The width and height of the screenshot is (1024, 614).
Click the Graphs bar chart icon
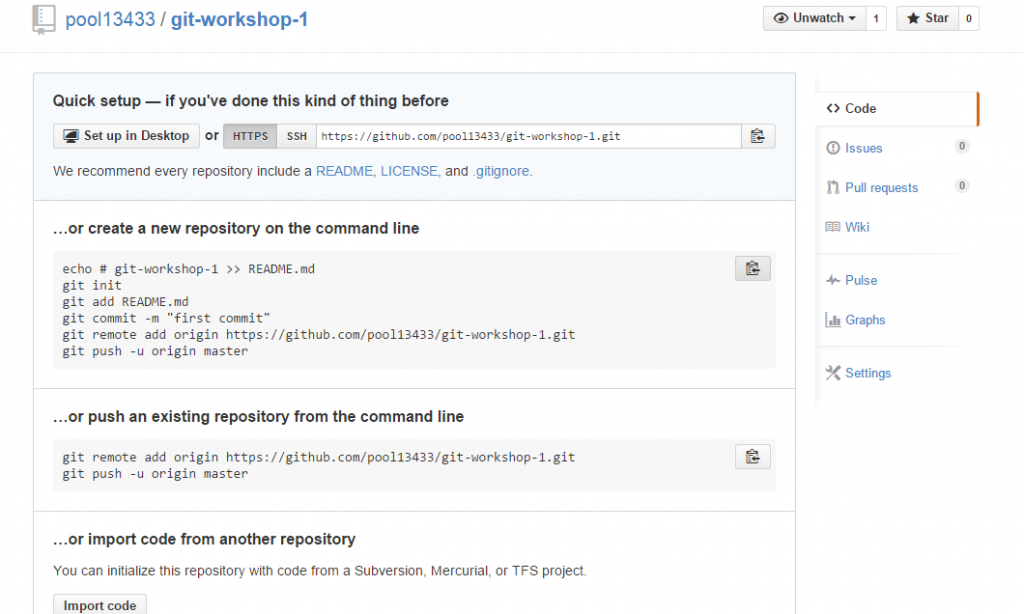tap(834, 319)
